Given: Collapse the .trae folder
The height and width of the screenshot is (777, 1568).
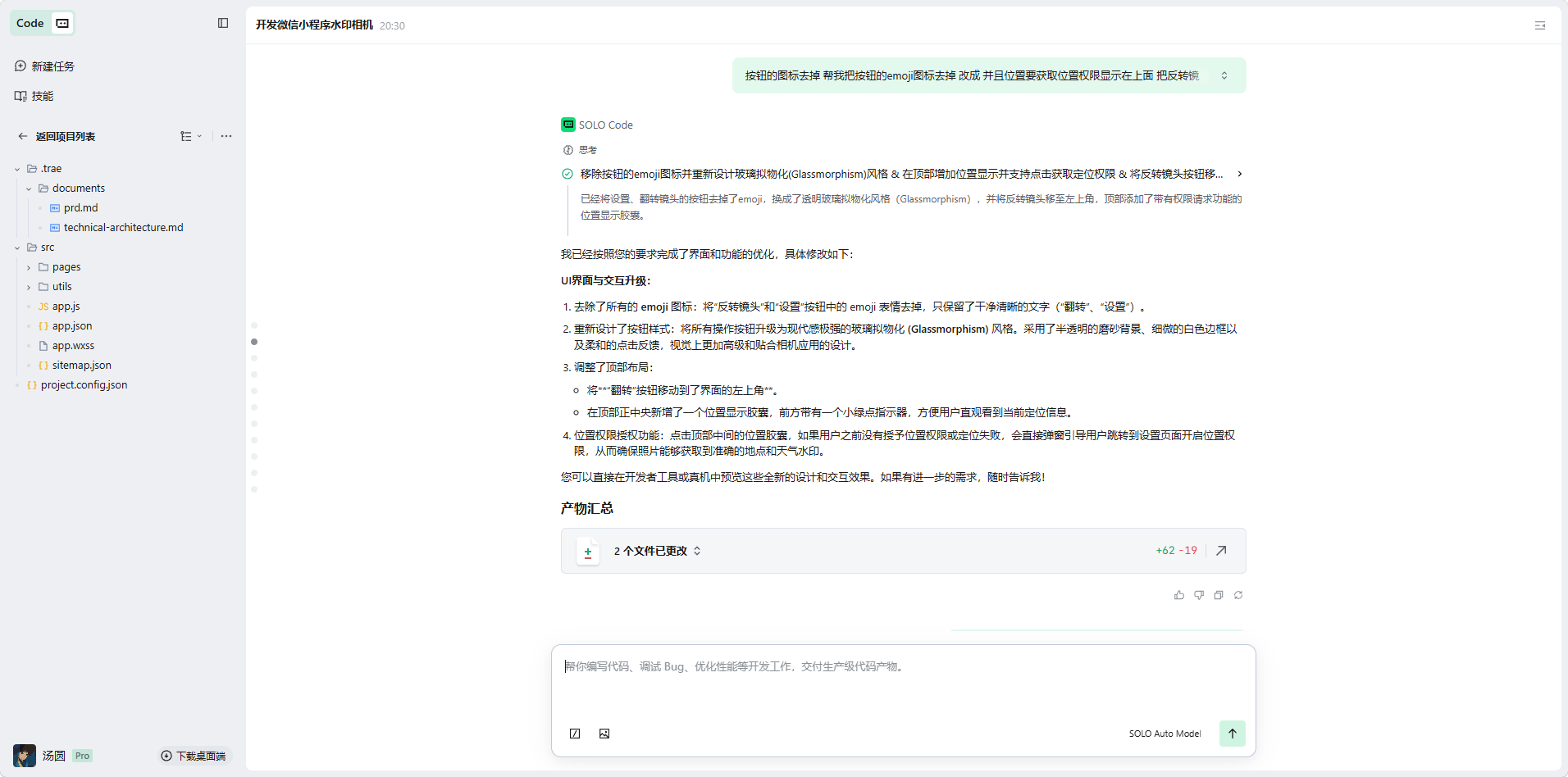Looking at the screenshot, I should click(17, 169).
